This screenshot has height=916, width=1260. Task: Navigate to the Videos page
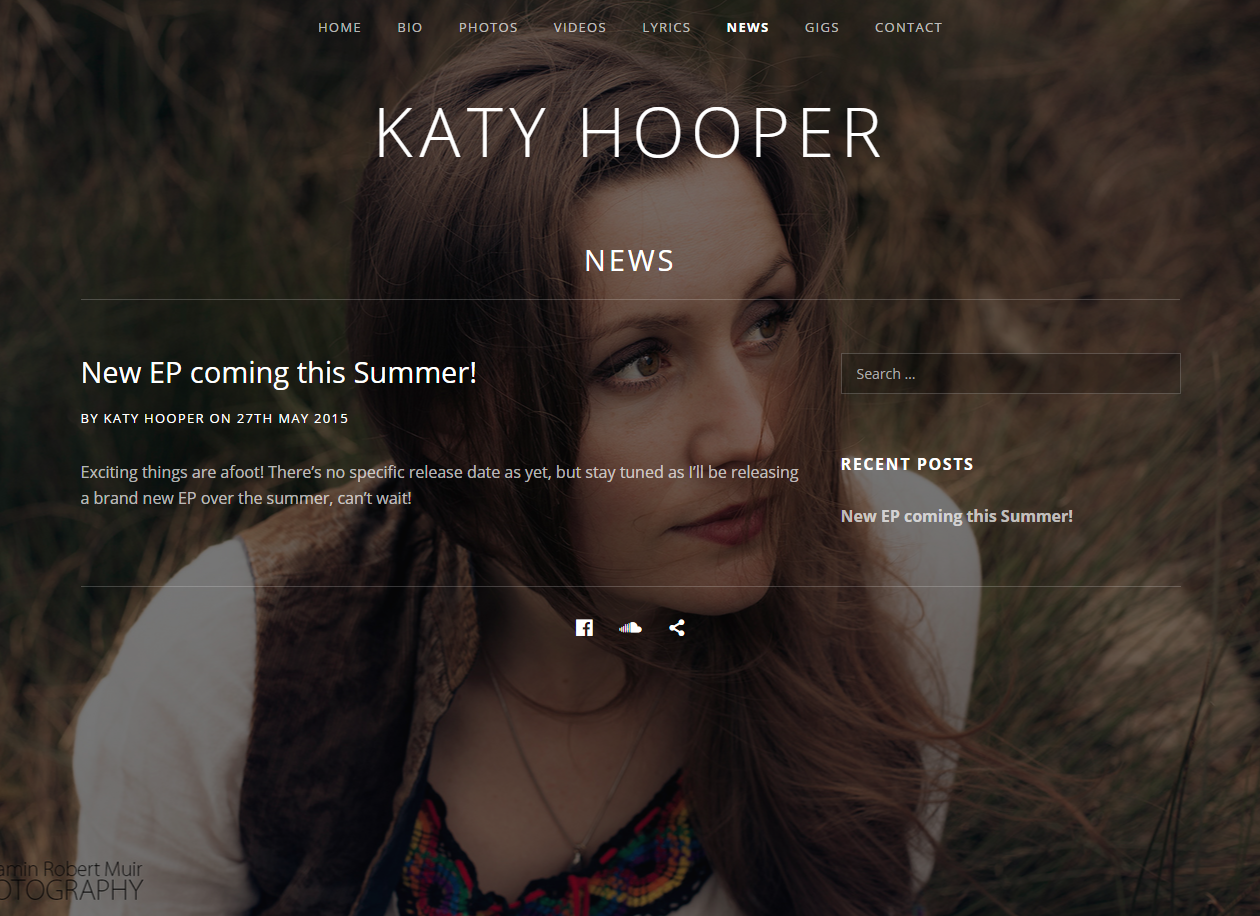point(580,27)
